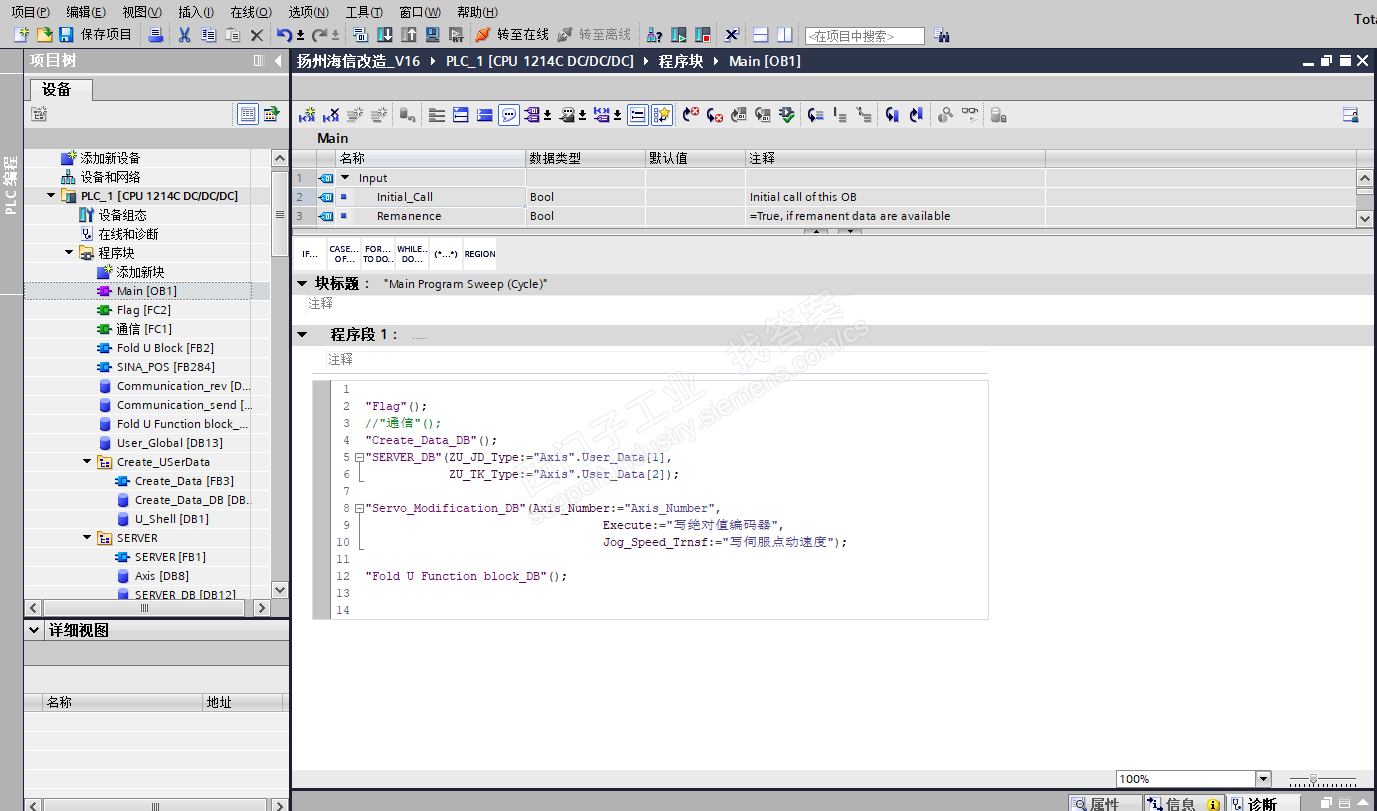Open the 工具(T) menu
The image size is (1377, 811).
pyautogui.click(x=364, y=12)
